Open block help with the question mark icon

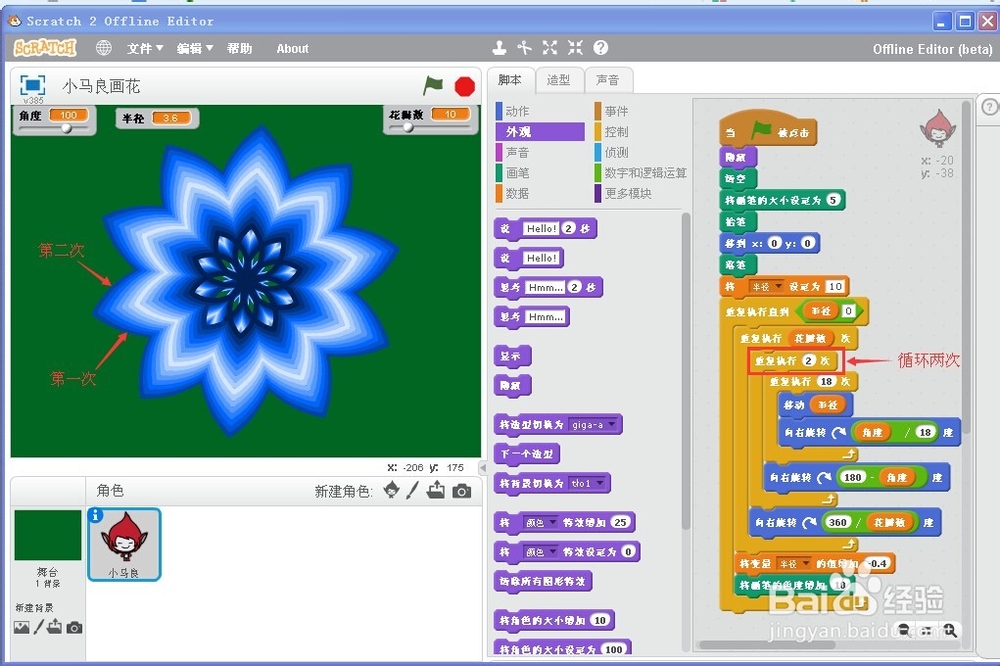pyautogui.click(x=600, y=47)
